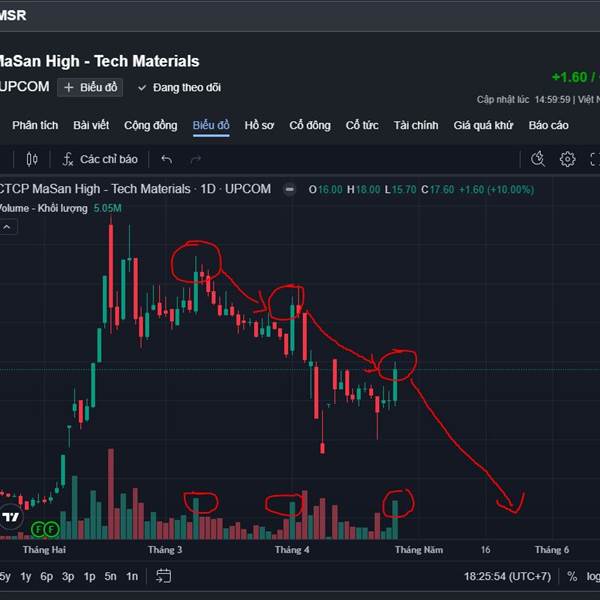The height and width of the screenshot is (600, 600).
Task: Set chart range to 1p
Action: click(90, 576)
